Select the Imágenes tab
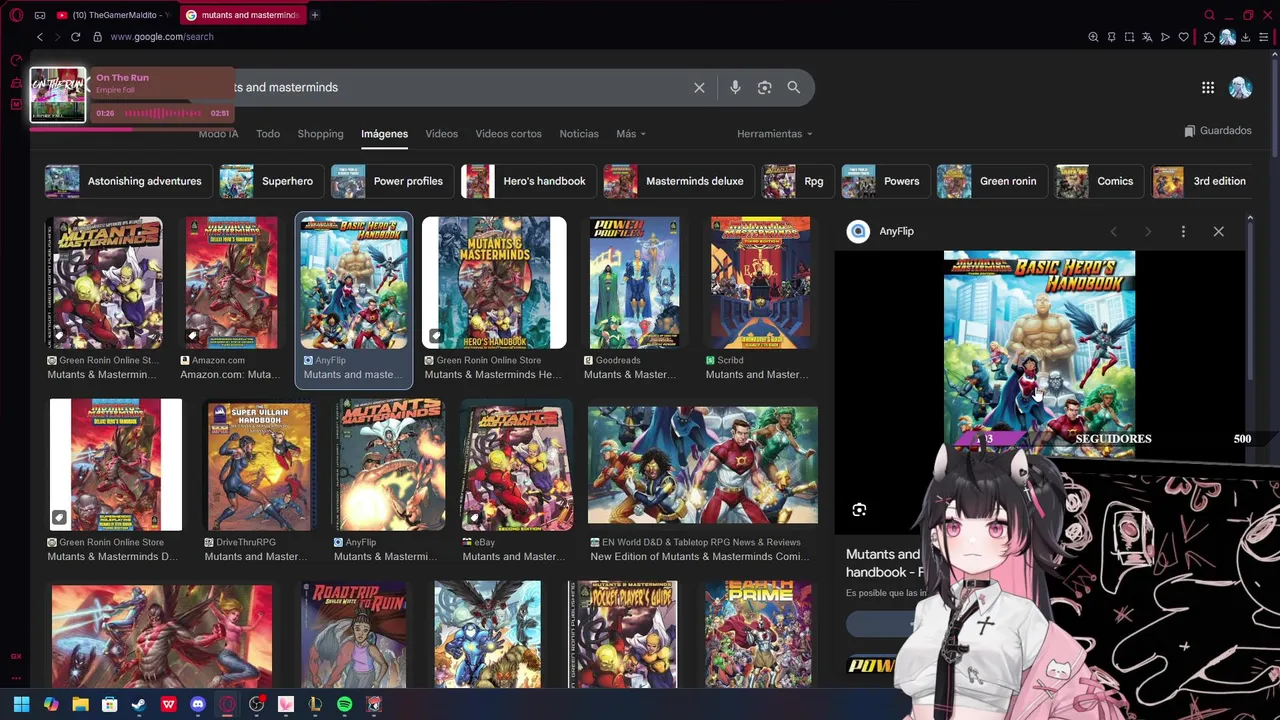The image size is (1280, 720). pyautogui.click(x=384, y=134)
